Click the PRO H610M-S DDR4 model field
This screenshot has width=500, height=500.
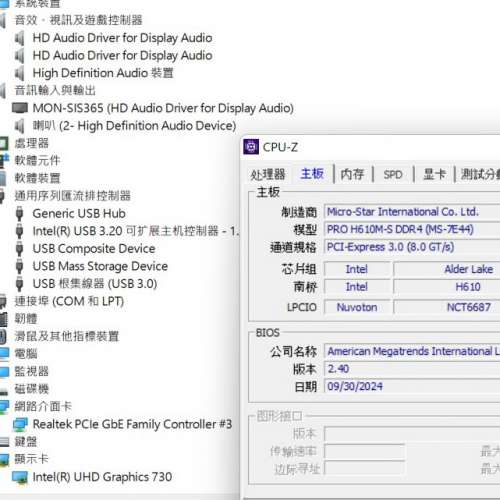tap(412, 230)
